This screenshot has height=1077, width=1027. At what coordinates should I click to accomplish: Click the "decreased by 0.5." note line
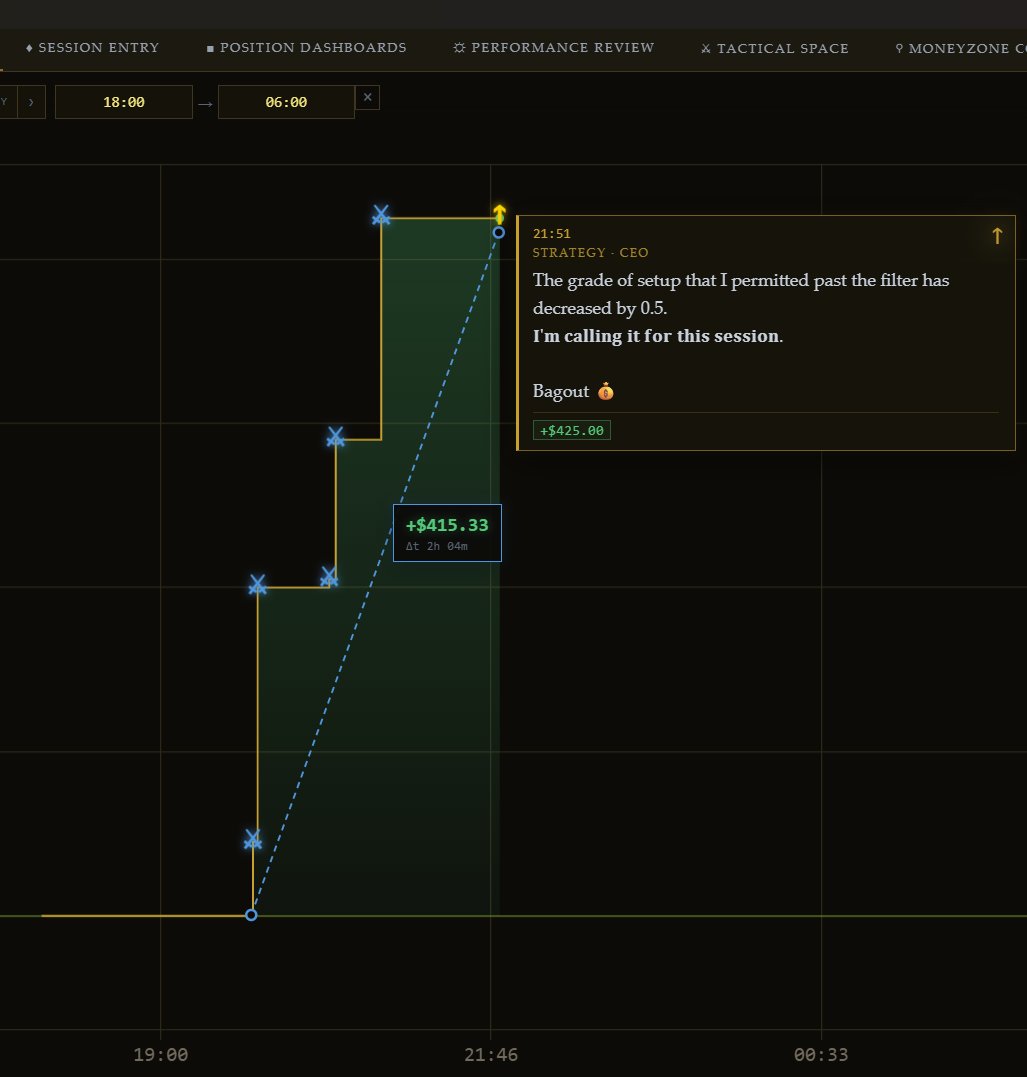coord(600,308)
